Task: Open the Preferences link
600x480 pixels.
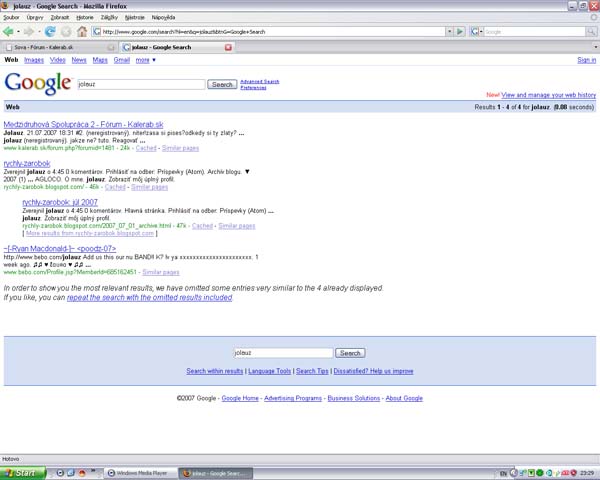Action: pyautogui.click(x=253, y=88)
